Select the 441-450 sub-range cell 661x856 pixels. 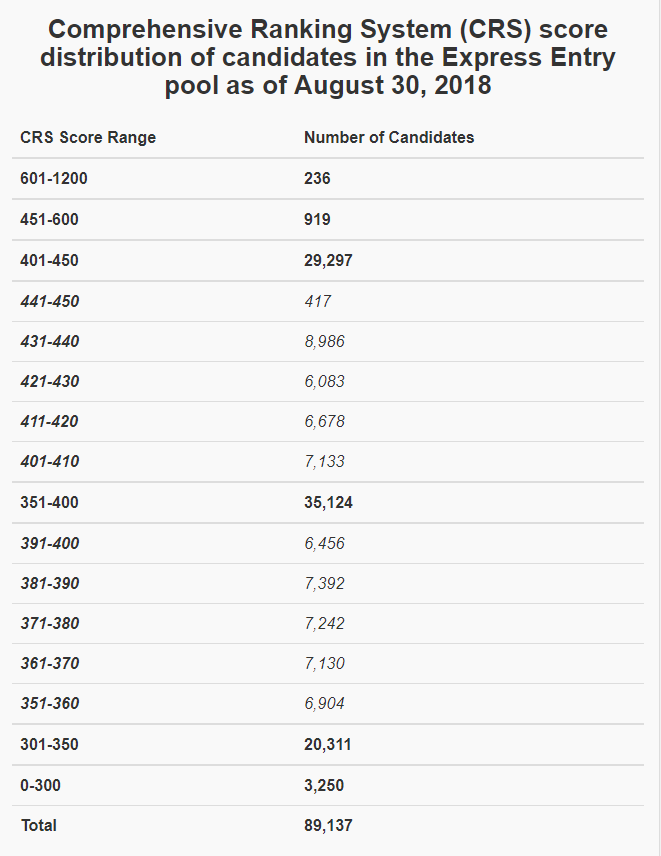49,301
